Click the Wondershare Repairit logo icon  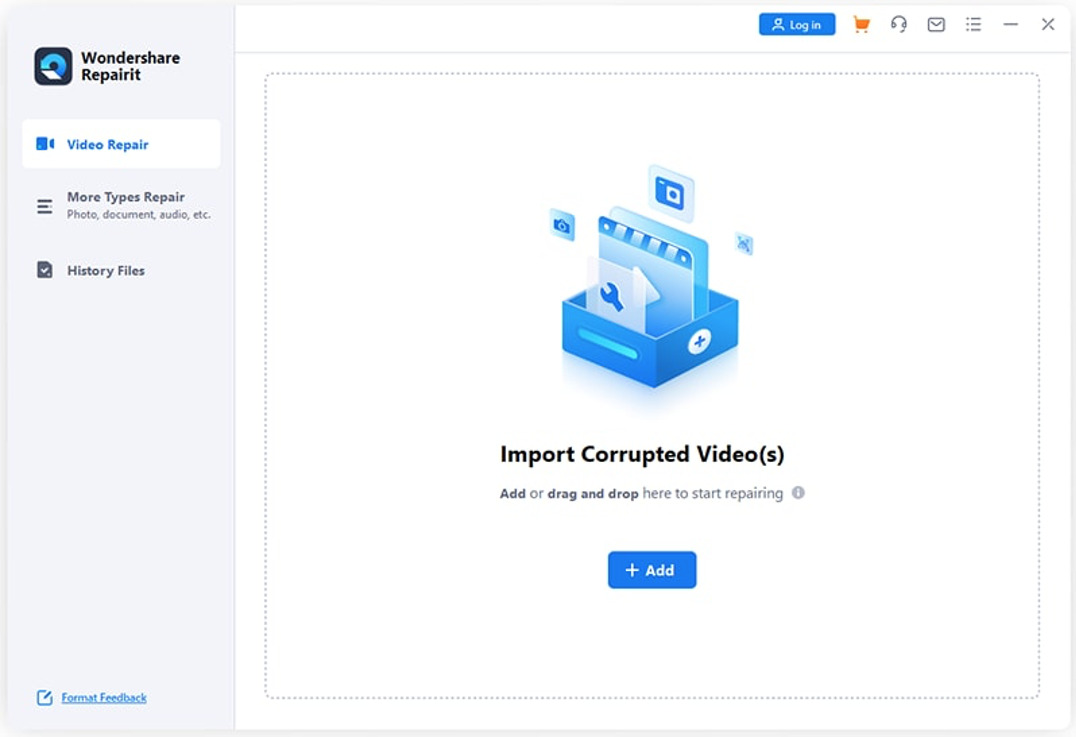click(53, 66)
